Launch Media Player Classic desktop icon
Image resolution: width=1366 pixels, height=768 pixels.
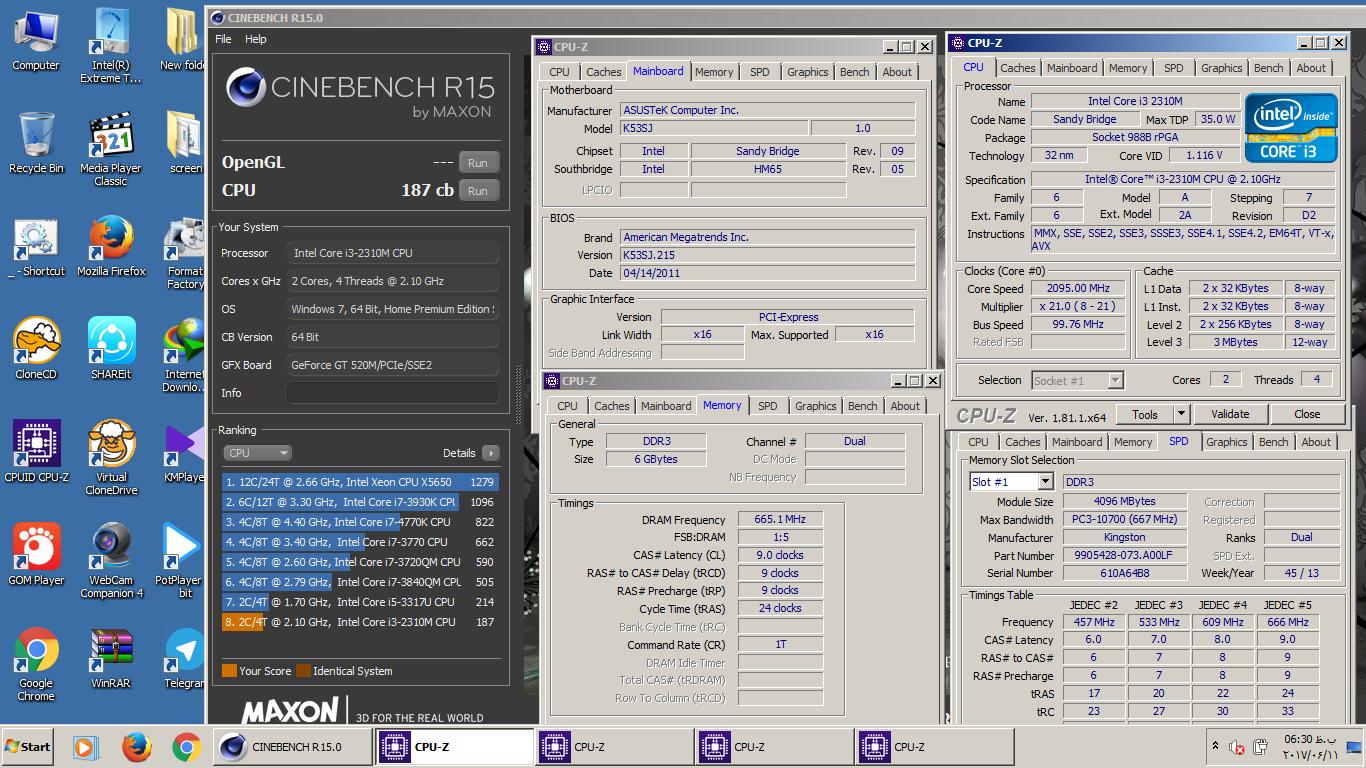point(111,149)
